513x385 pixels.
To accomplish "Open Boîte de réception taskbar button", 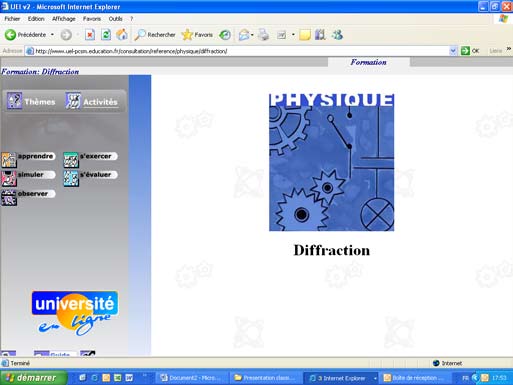I will point(415,378).
